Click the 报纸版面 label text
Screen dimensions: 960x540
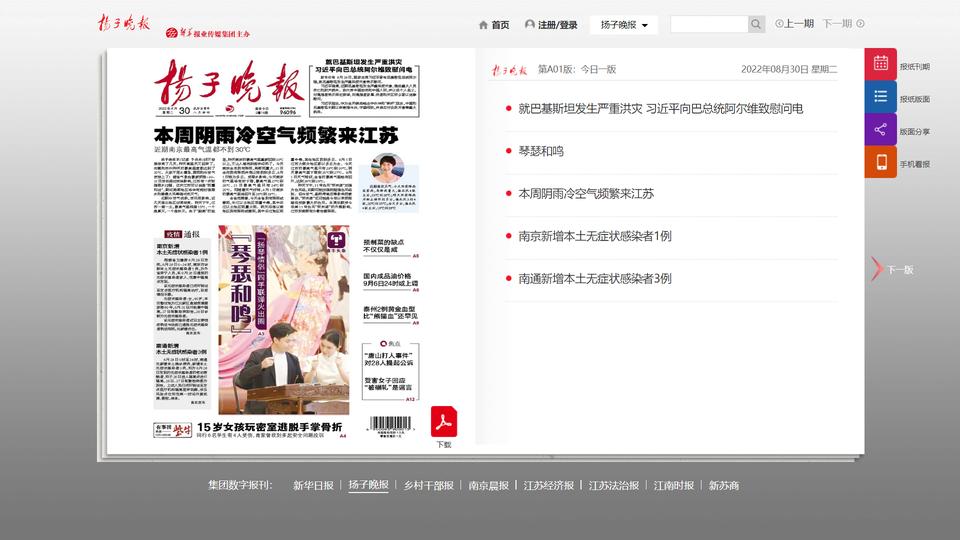coord(915,99)
